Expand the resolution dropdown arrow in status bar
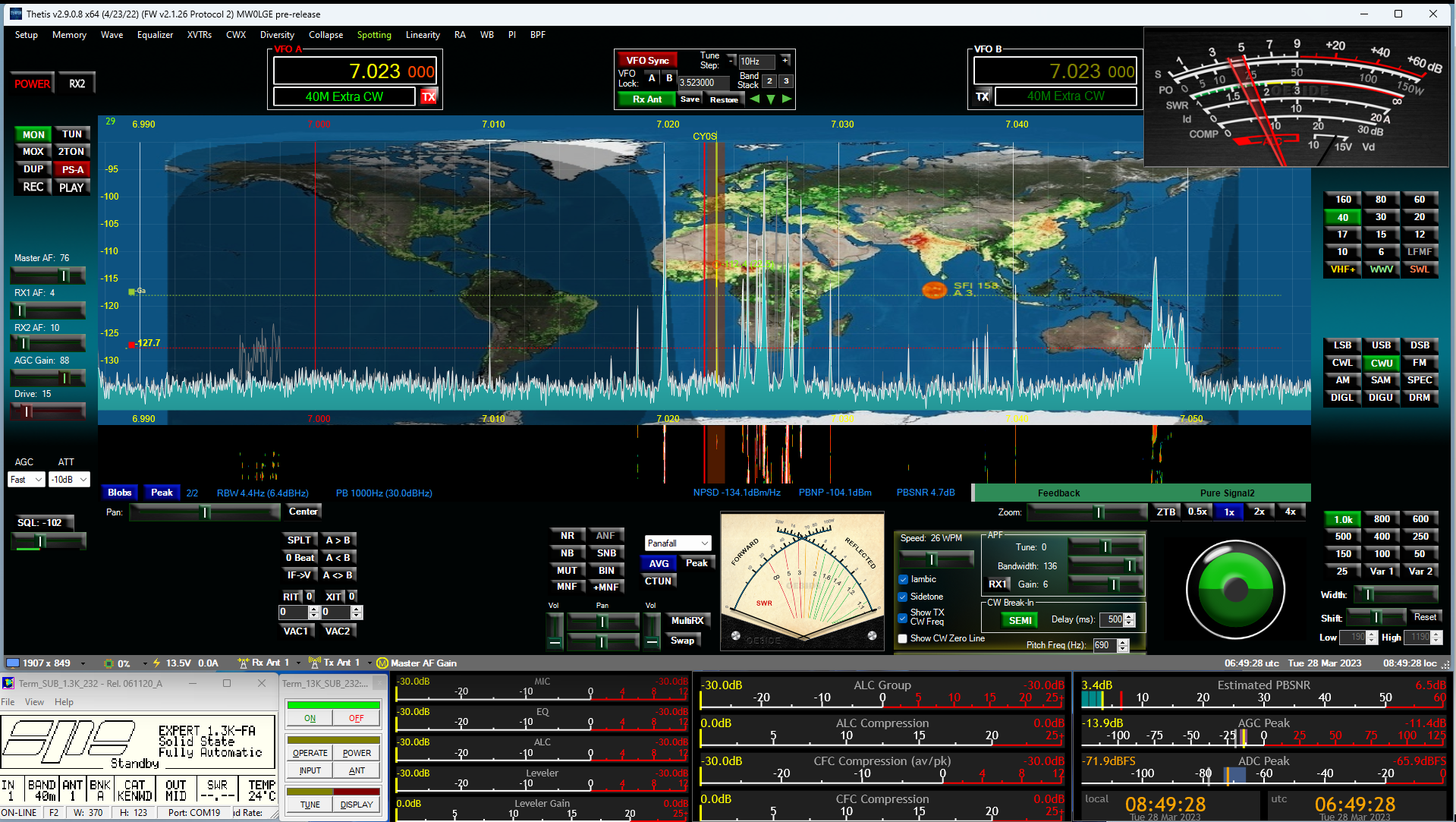1456x822 pixels. (x=83, y=663)
